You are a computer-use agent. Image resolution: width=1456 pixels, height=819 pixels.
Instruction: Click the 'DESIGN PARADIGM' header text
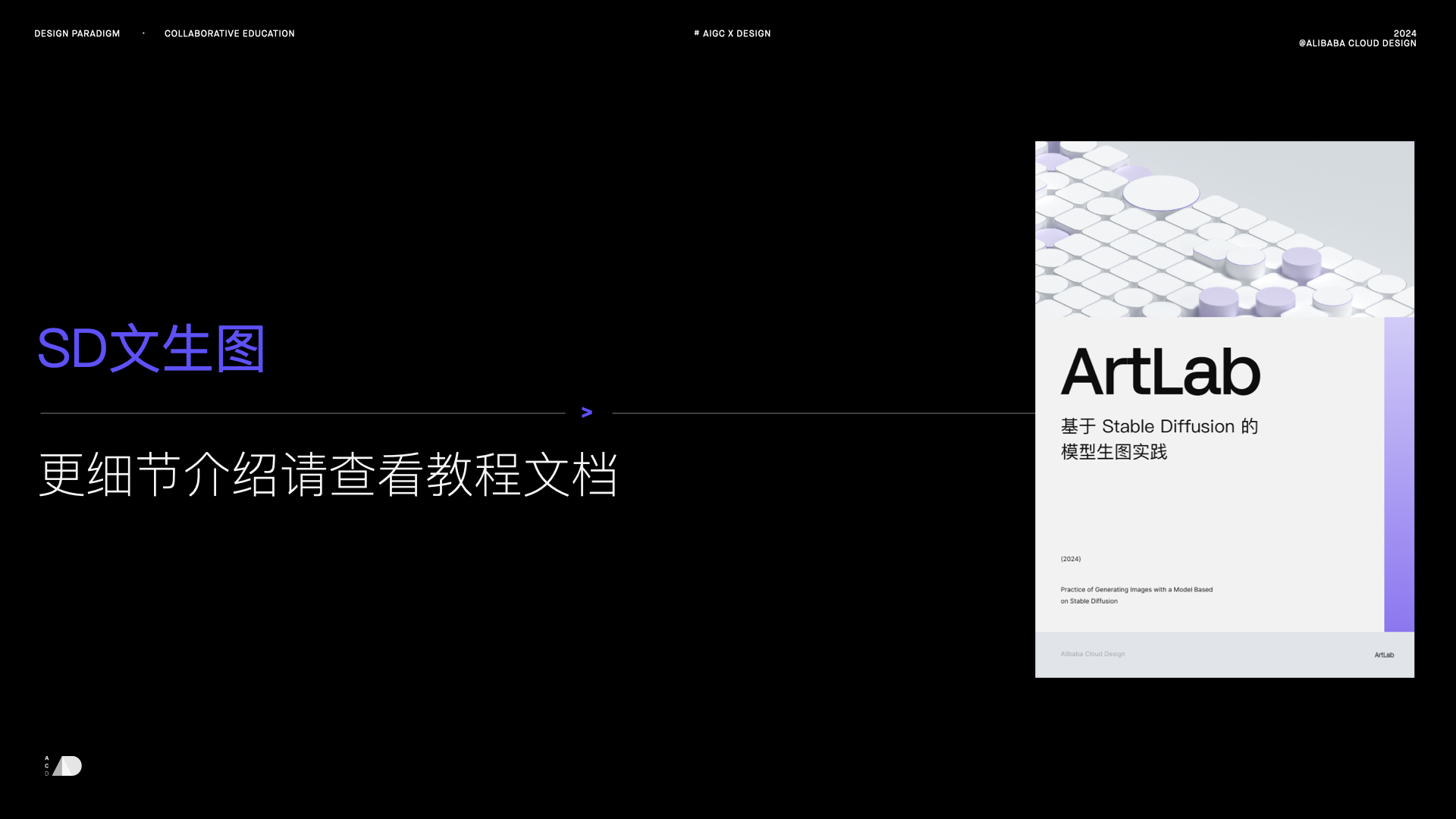click(x=77, y=33)
